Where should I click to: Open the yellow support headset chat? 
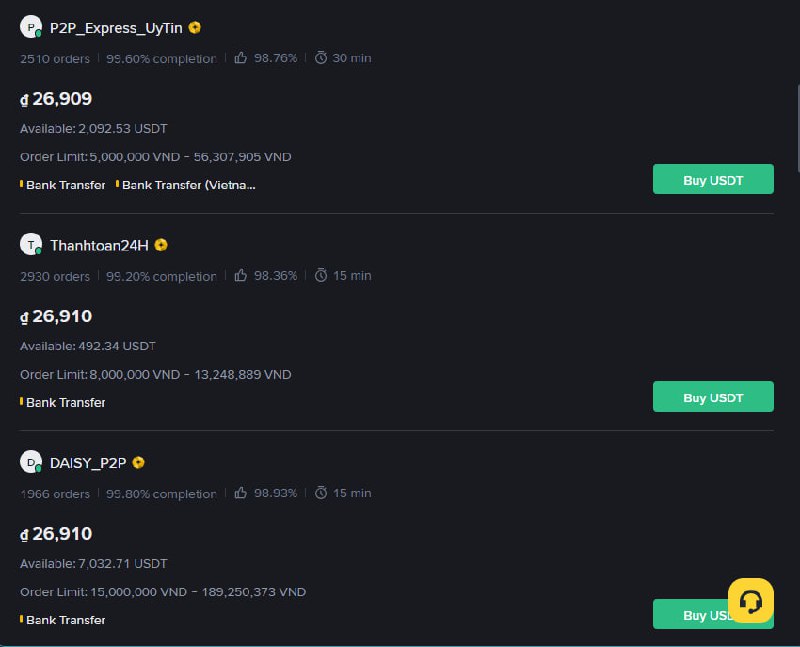pyautogui.click(x=750, y=601)
